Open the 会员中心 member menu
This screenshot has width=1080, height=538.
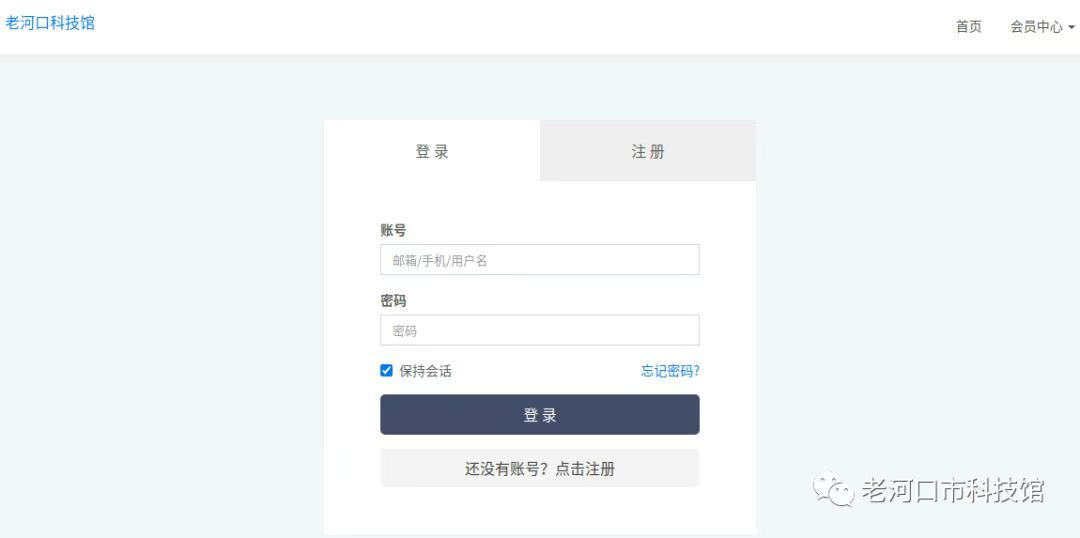[x=1036, y=27]
